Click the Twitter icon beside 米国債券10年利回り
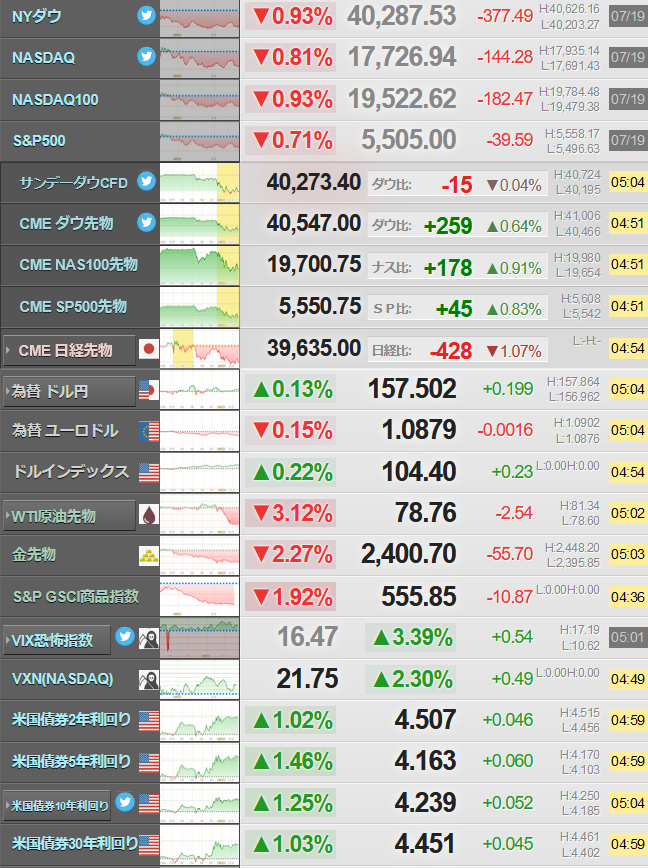648x868 pixels. [x=125, y=802]
